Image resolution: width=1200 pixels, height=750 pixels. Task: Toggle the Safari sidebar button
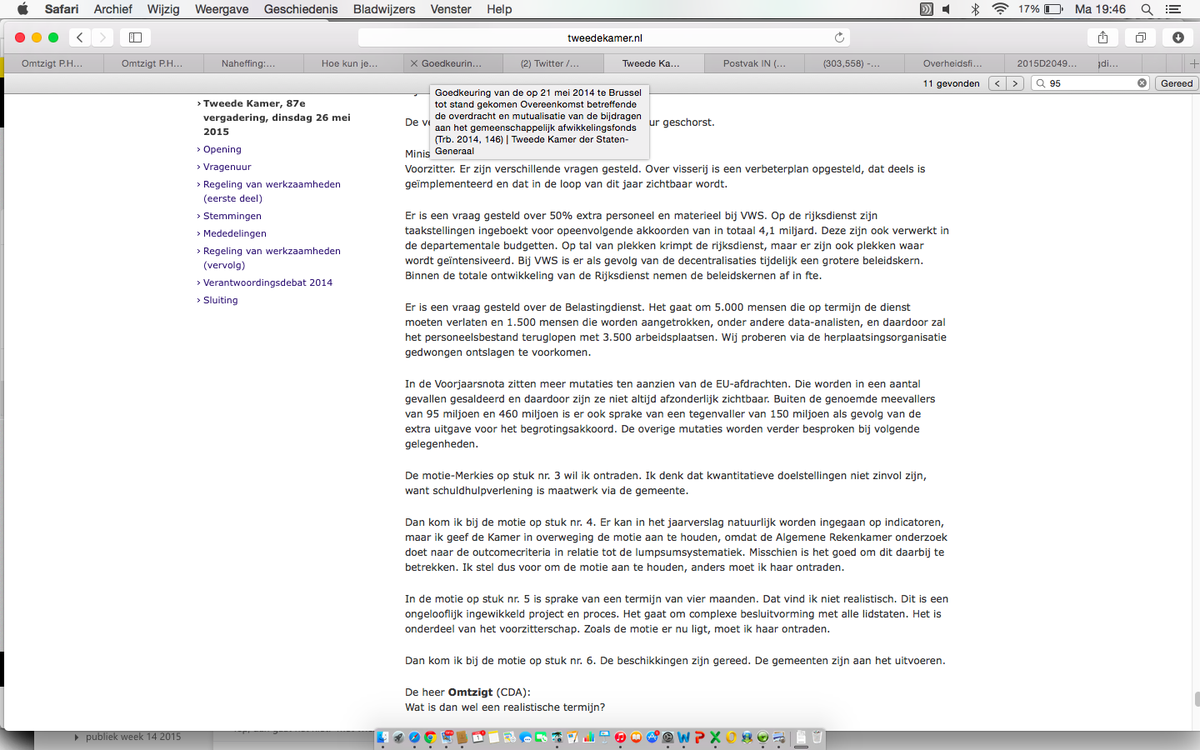click(x=135, y=37)
